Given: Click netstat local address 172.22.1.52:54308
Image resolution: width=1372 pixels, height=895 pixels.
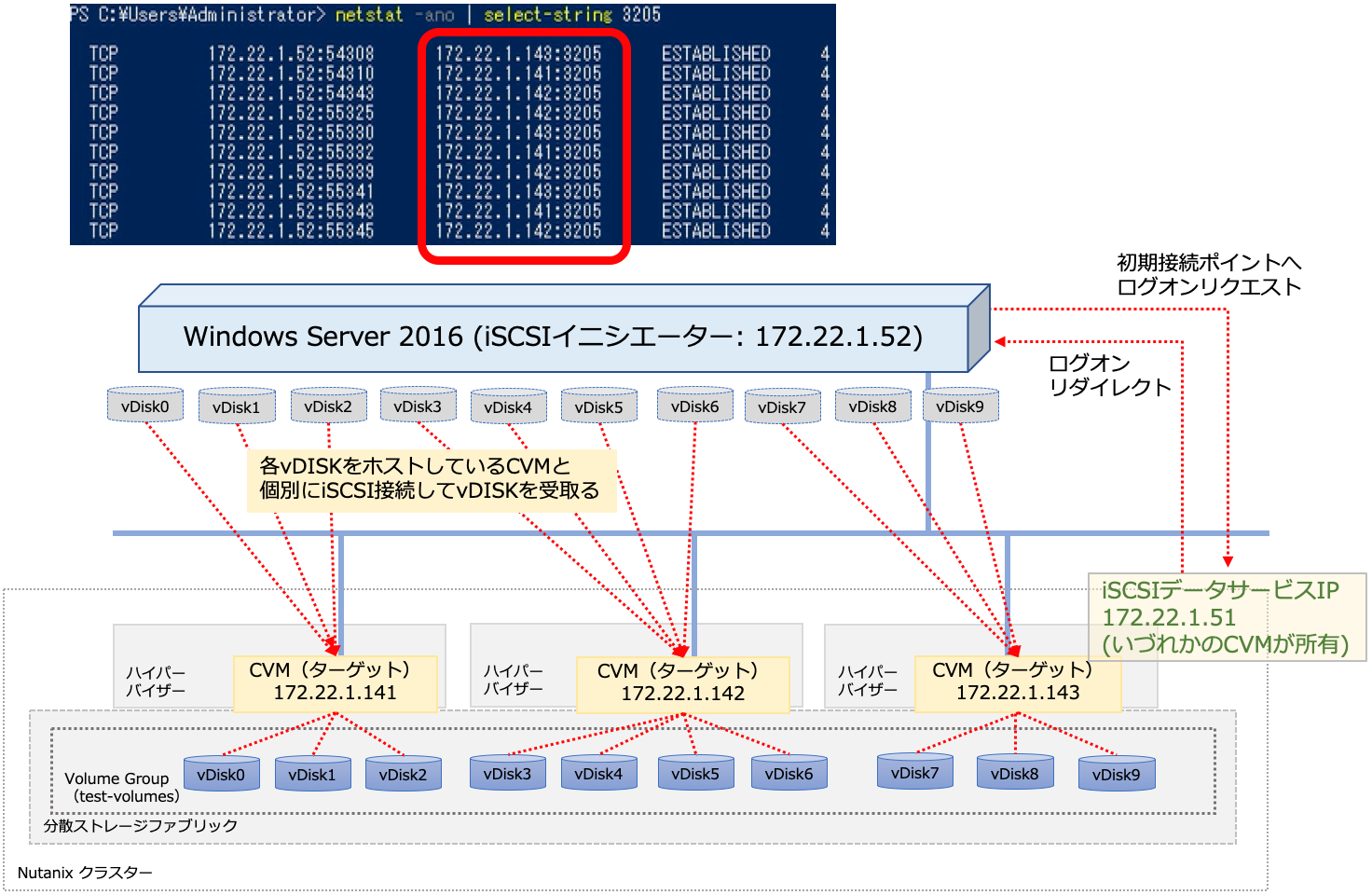Looking at the screenshot, I should tap(291, 54).
